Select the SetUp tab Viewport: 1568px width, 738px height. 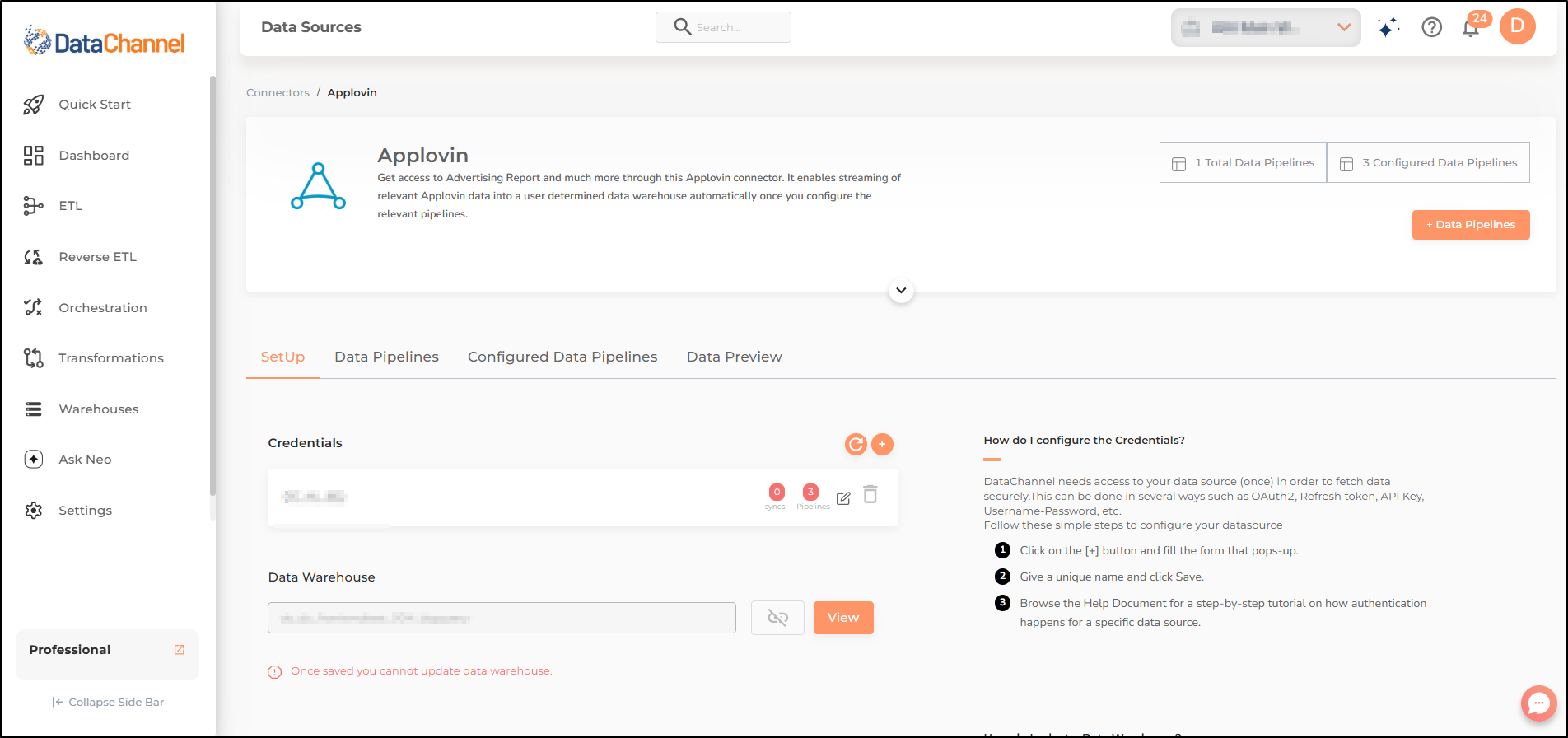pos(282,357)
